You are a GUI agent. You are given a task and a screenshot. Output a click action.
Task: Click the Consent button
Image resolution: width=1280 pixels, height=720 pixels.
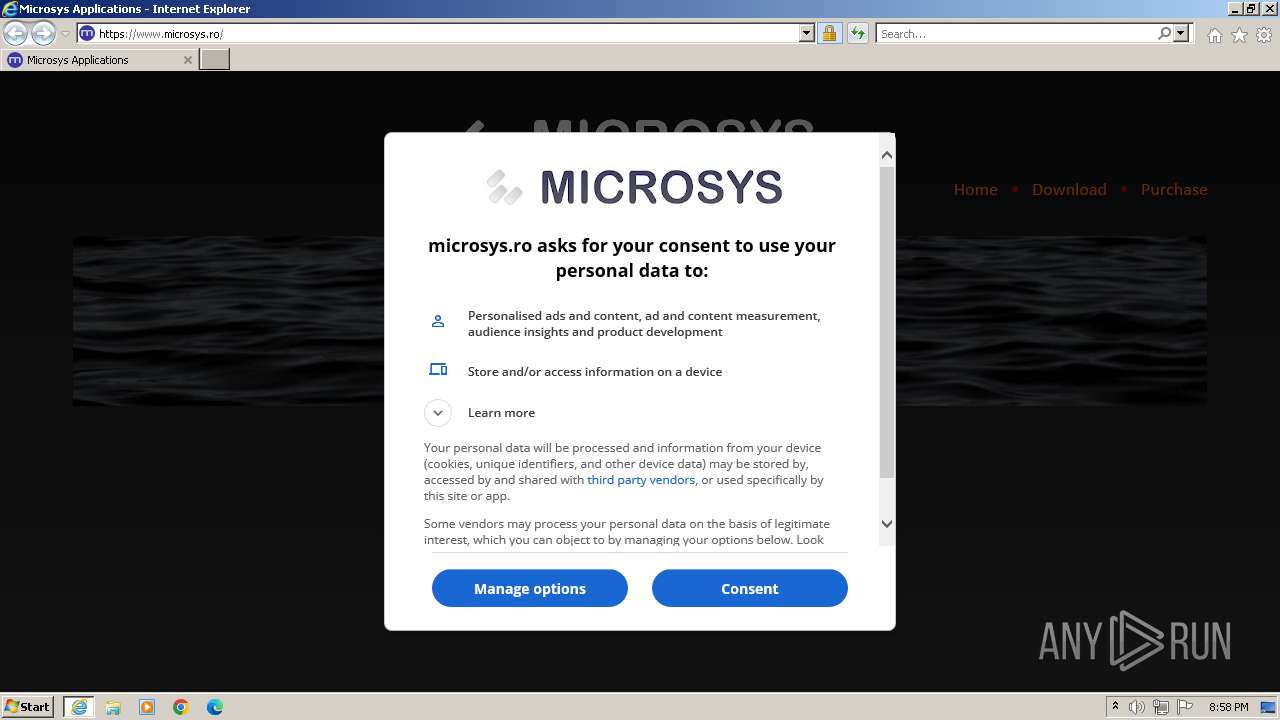pyautogui.click(x=749, y=588)
